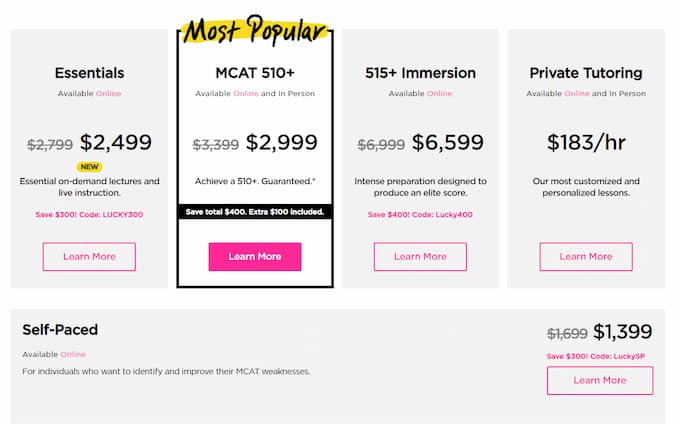This screenshot has width=680, height=425.
Task: Open Learn More for Essentials plan
Action: 89,257
